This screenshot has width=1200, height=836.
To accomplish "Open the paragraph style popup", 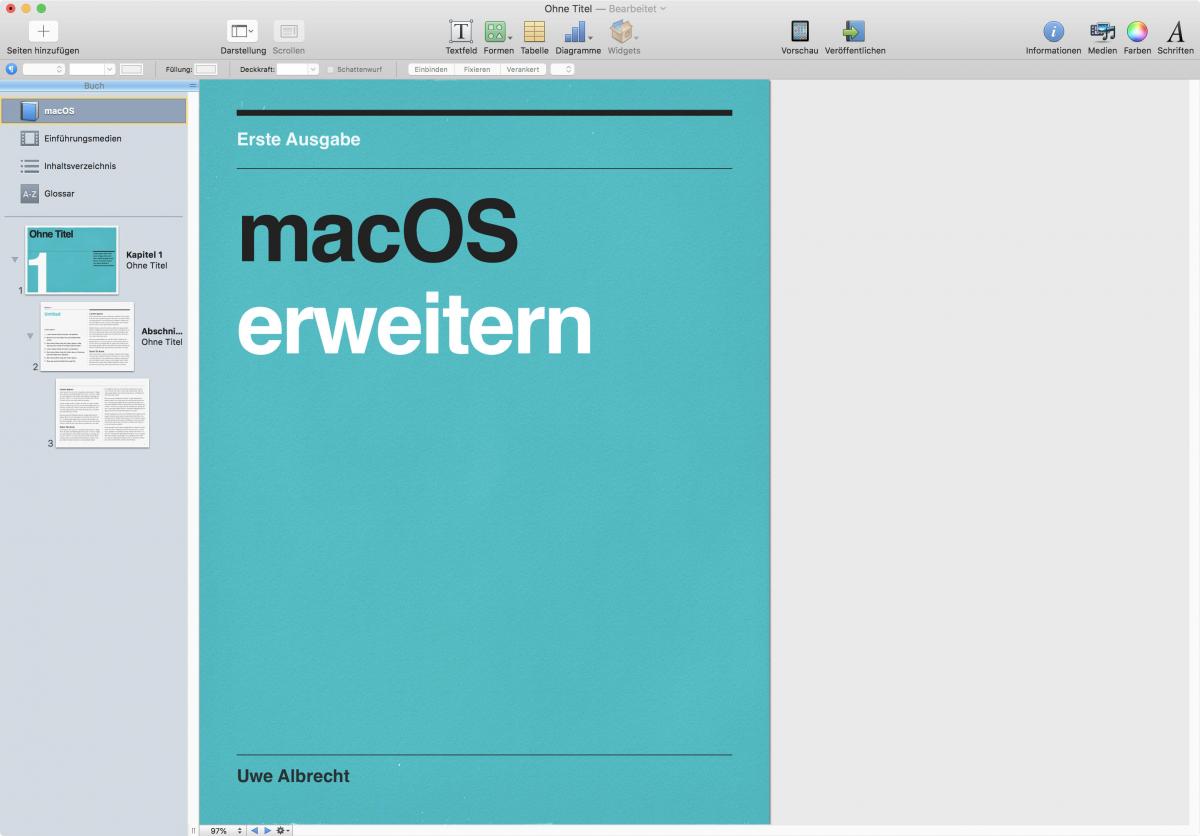I will pyautogui.click(x=44, y=69).
